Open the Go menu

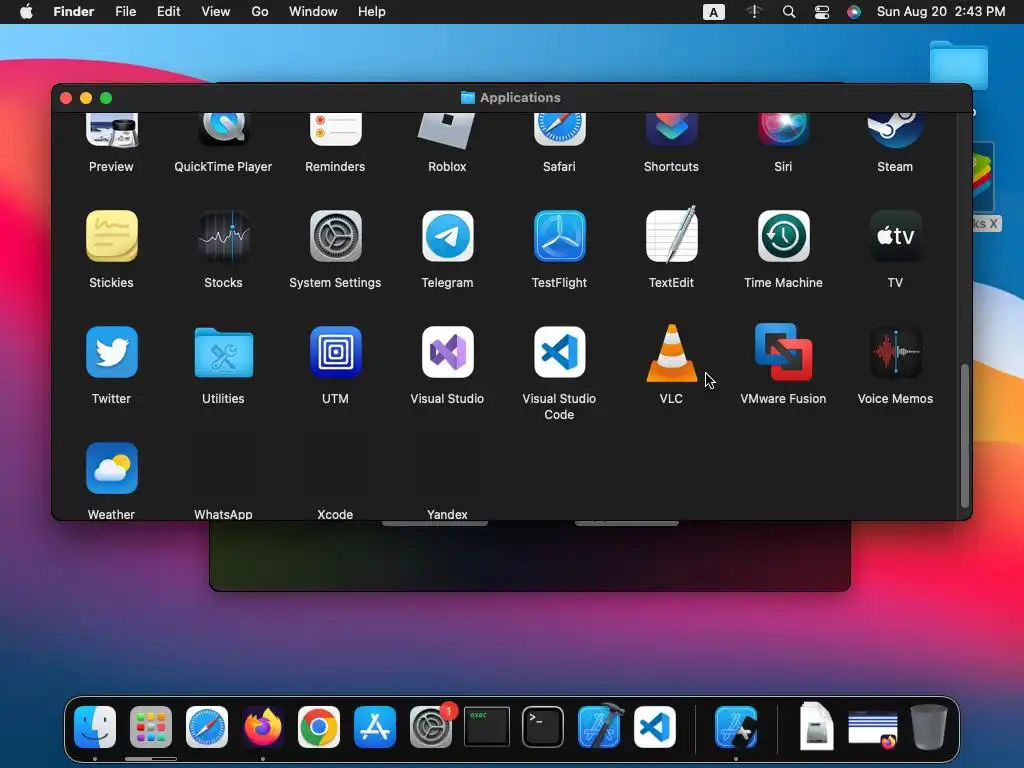[260, 12]
